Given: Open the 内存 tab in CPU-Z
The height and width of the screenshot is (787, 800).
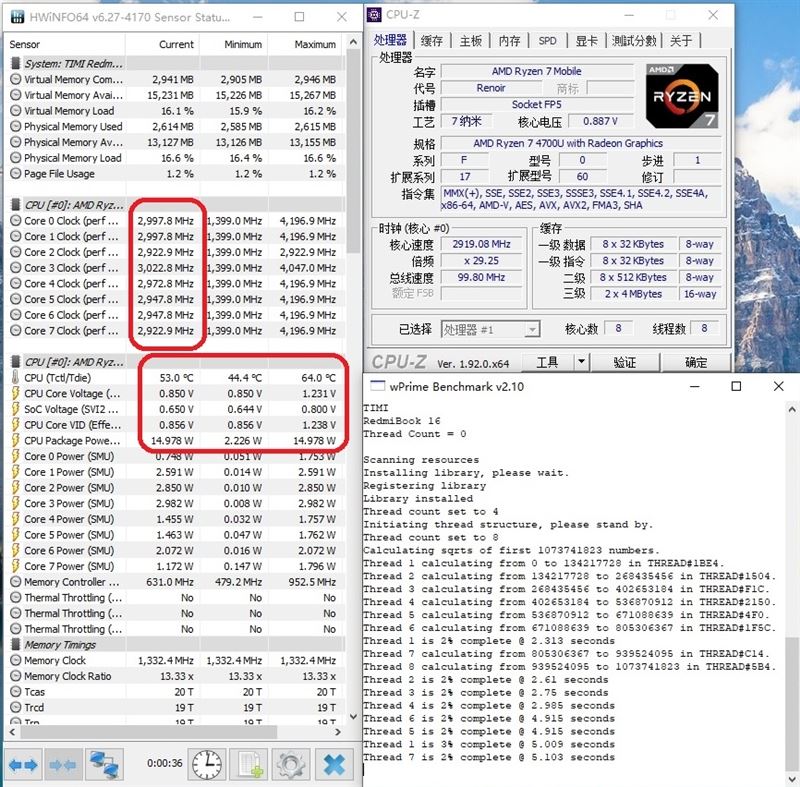Looking at the screenshot, I should click(509, 41).
